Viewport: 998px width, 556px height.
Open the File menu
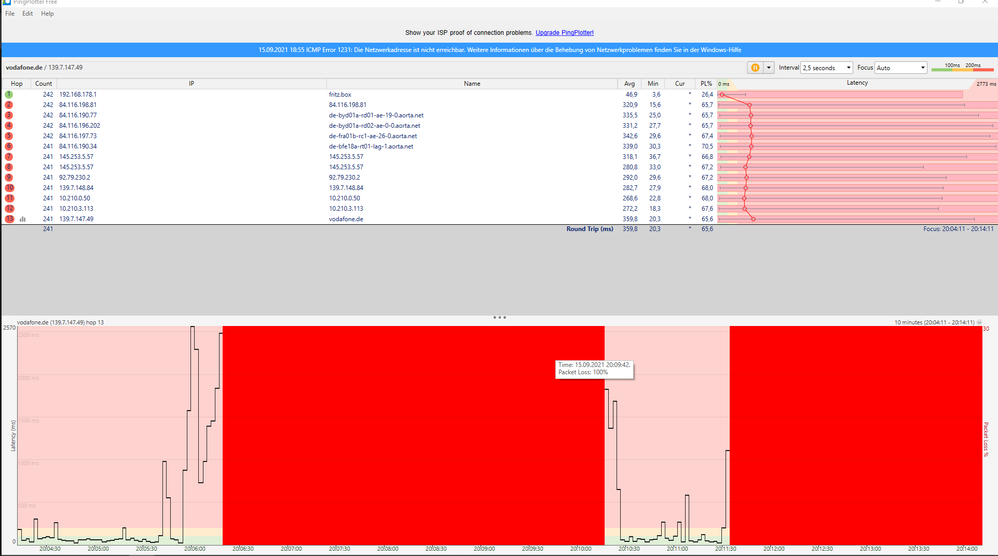(10, 13)
